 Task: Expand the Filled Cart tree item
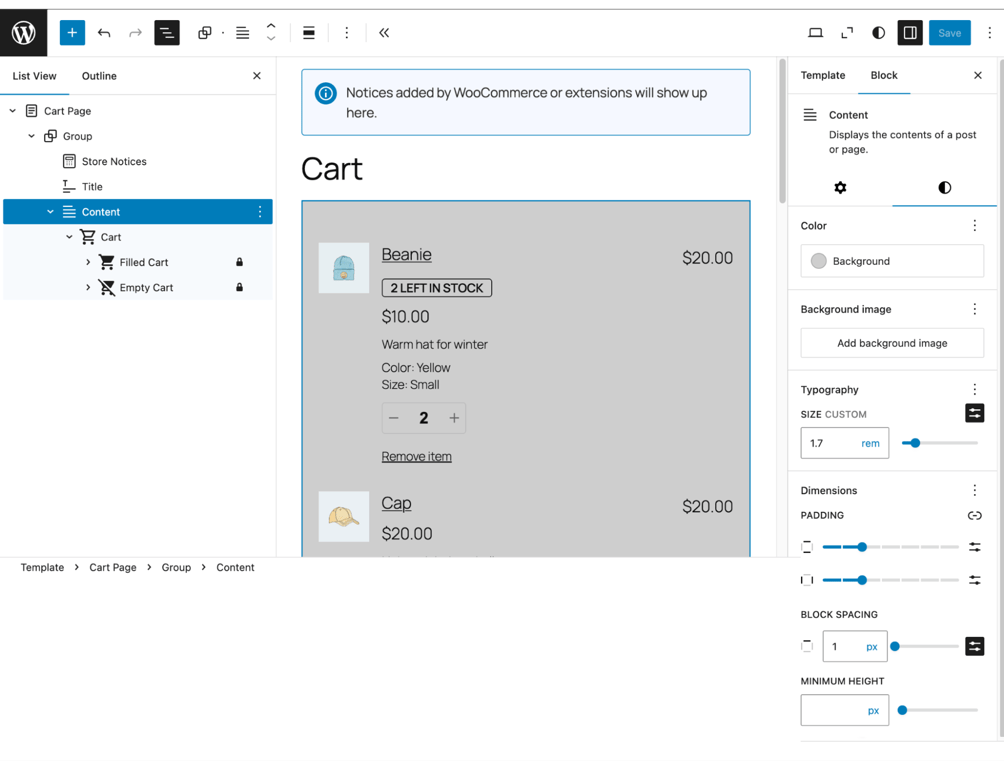[x=86, y=262]
